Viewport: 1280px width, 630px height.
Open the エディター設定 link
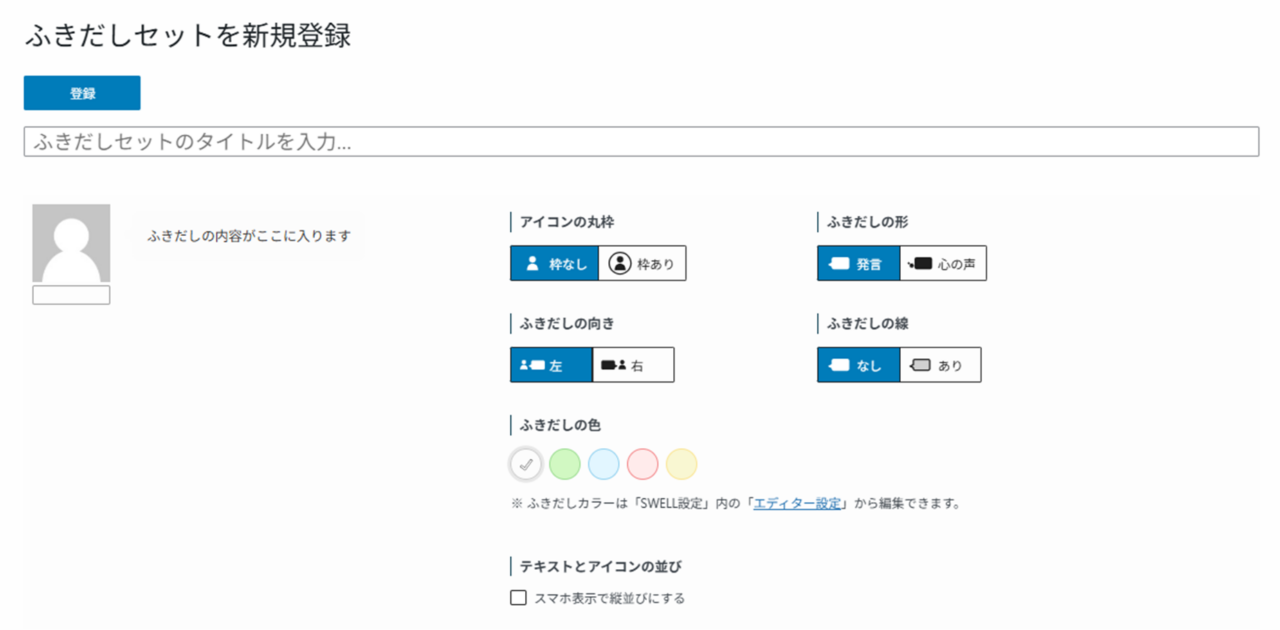tap(797, 504)
